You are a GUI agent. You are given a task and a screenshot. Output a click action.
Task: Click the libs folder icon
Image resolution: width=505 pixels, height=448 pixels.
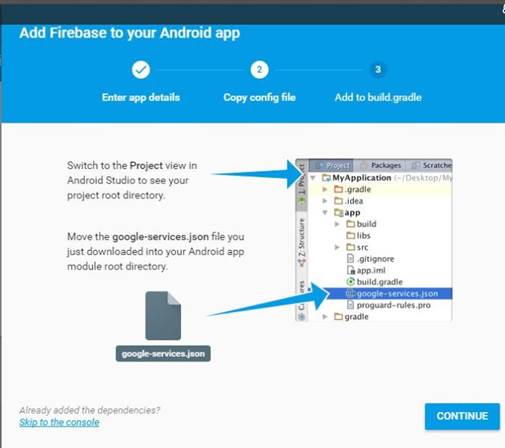[350, 236]
